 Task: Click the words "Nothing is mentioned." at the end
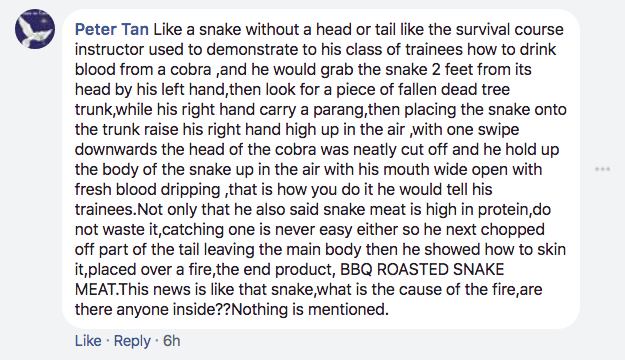click(x=310, y=309)
